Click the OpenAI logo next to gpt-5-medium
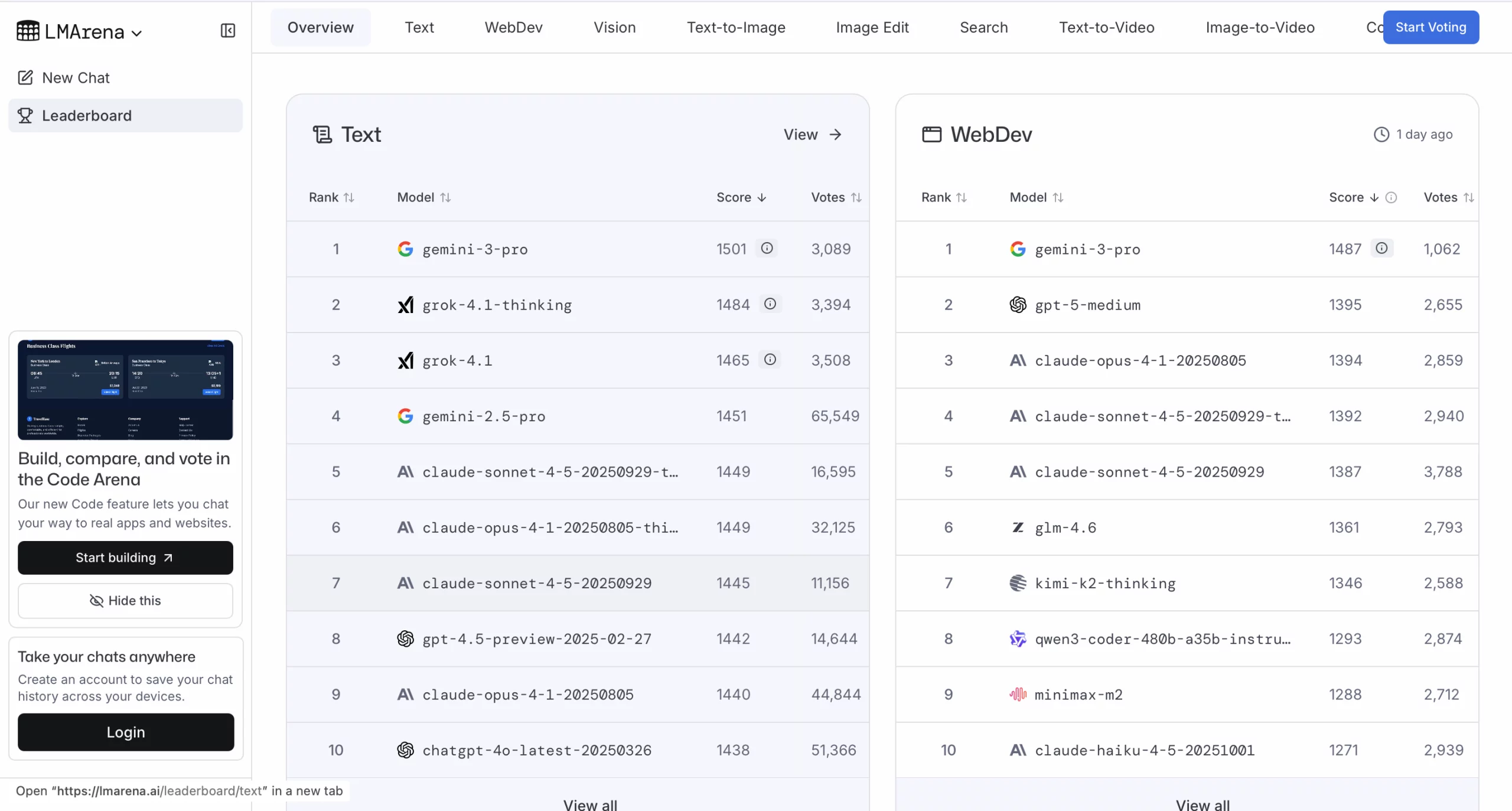1512x811 pixels. click(x=1018, y=305)
